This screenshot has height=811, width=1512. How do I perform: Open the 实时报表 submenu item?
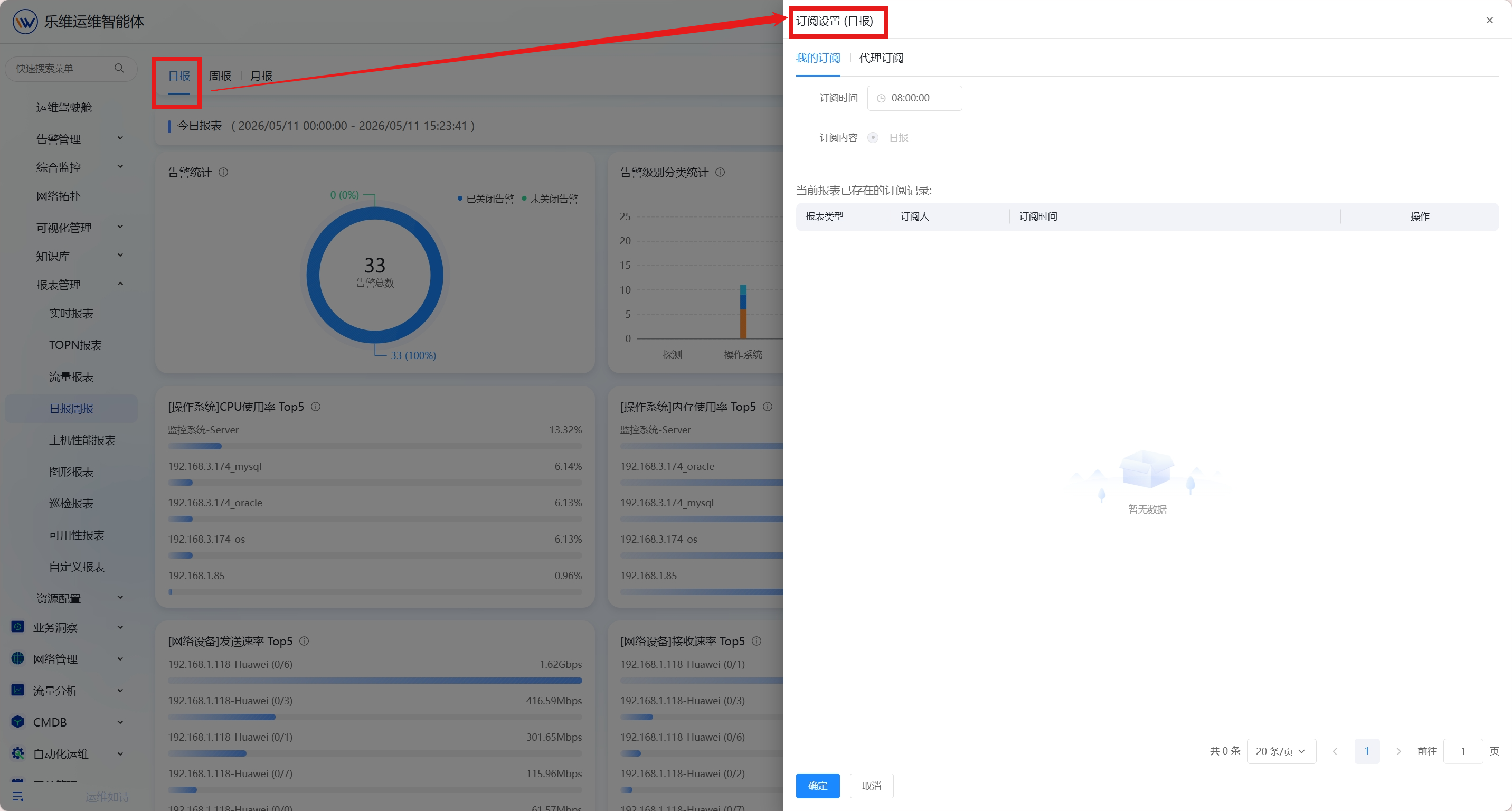[x=71, y=314]
